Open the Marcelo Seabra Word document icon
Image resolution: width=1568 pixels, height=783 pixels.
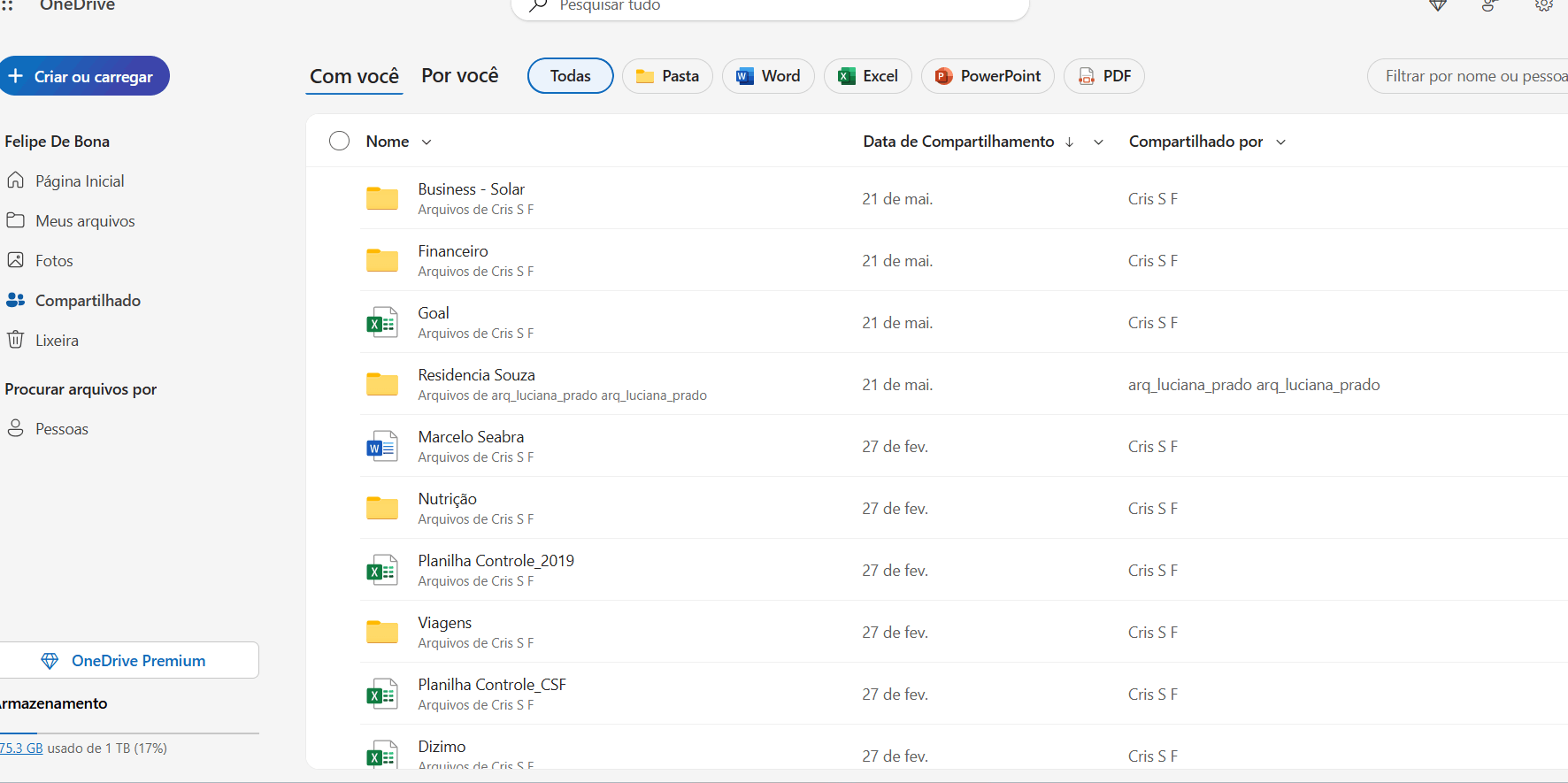pyautogui.click(x=382, y=447)
